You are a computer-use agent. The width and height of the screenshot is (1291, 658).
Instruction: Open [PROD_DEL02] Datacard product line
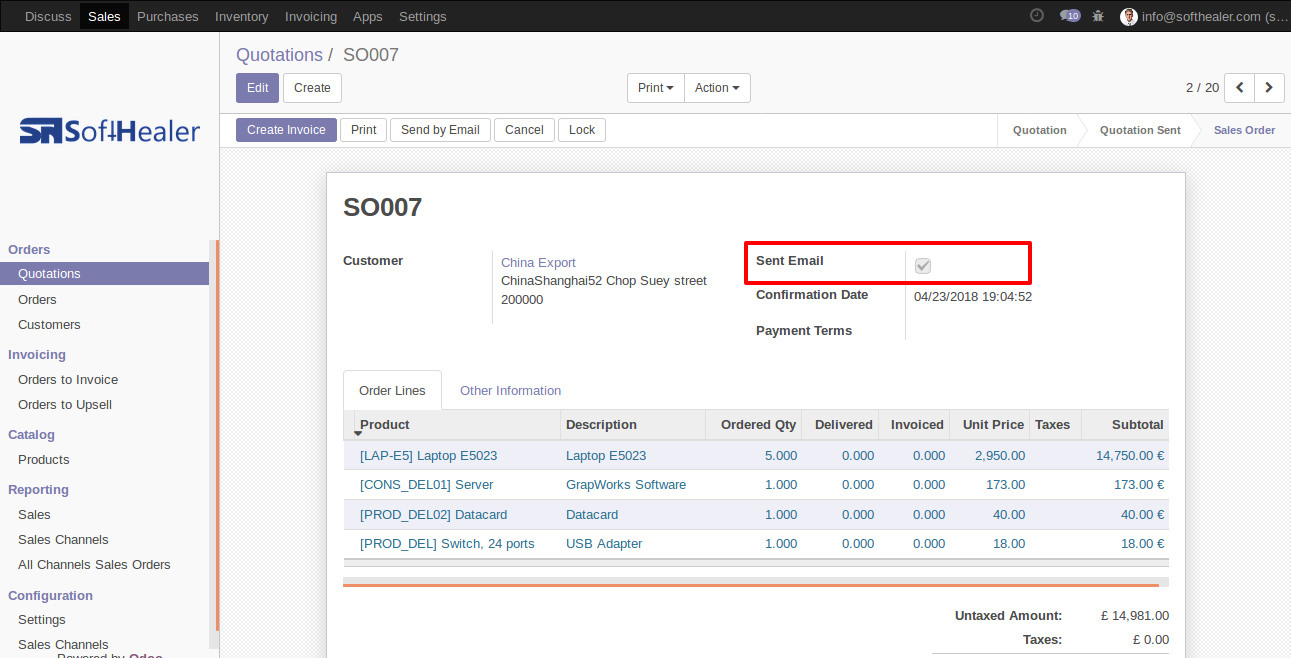click(435, 514)
